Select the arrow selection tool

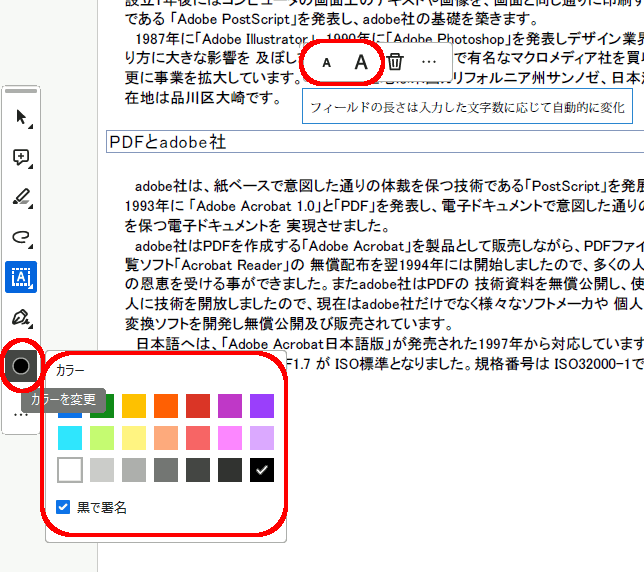pos(20,118)
